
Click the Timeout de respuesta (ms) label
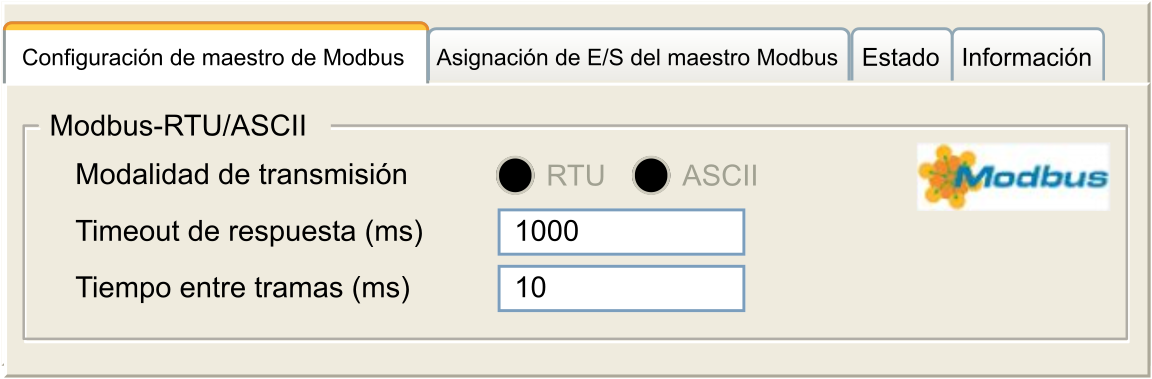point(249,233)
